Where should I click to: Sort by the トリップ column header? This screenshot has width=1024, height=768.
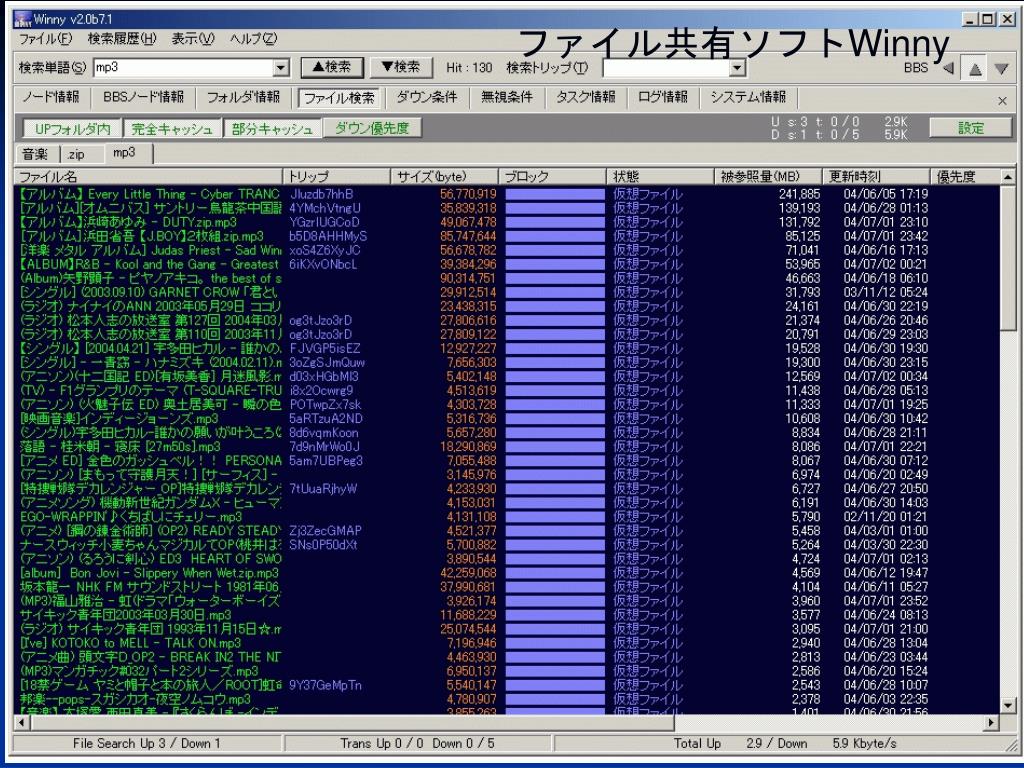click(336, 176)
